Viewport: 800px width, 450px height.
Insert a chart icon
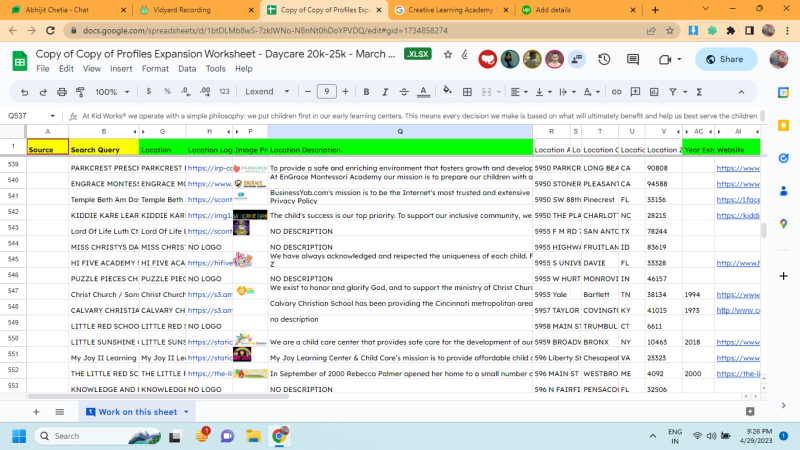654,92
